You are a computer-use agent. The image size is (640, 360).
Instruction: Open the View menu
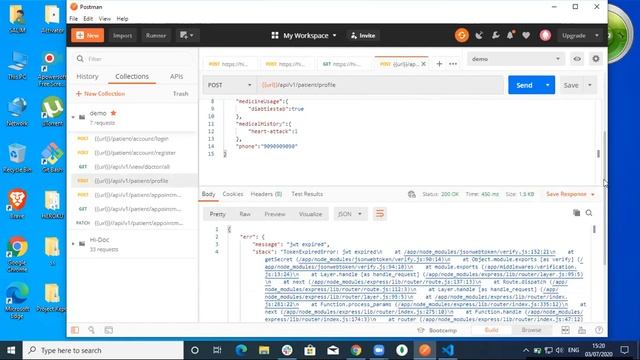[104, 19]
